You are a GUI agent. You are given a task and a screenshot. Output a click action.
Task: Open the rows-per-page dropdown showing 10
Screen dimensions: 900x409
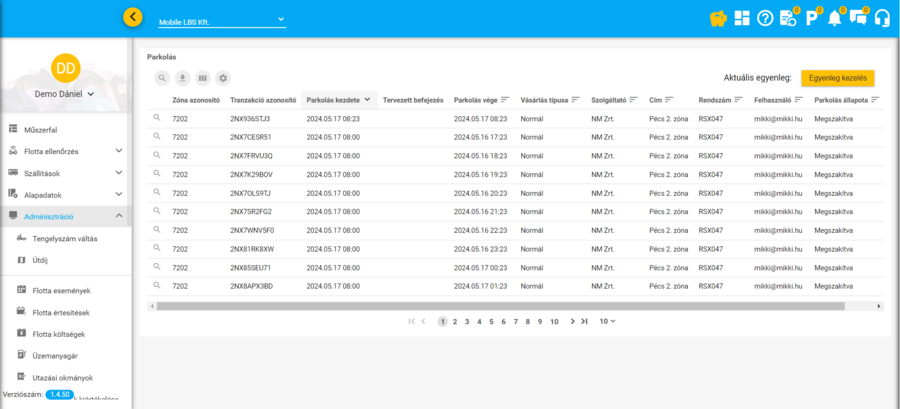607,321
